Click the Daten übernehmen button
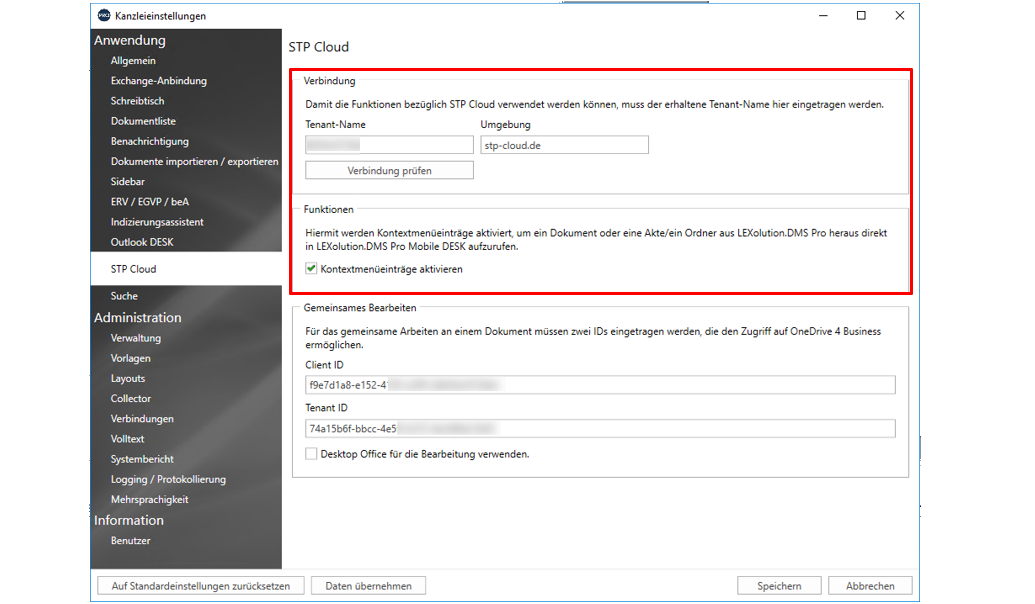Viewport: 1035px width, 604px height. (368, 586)
